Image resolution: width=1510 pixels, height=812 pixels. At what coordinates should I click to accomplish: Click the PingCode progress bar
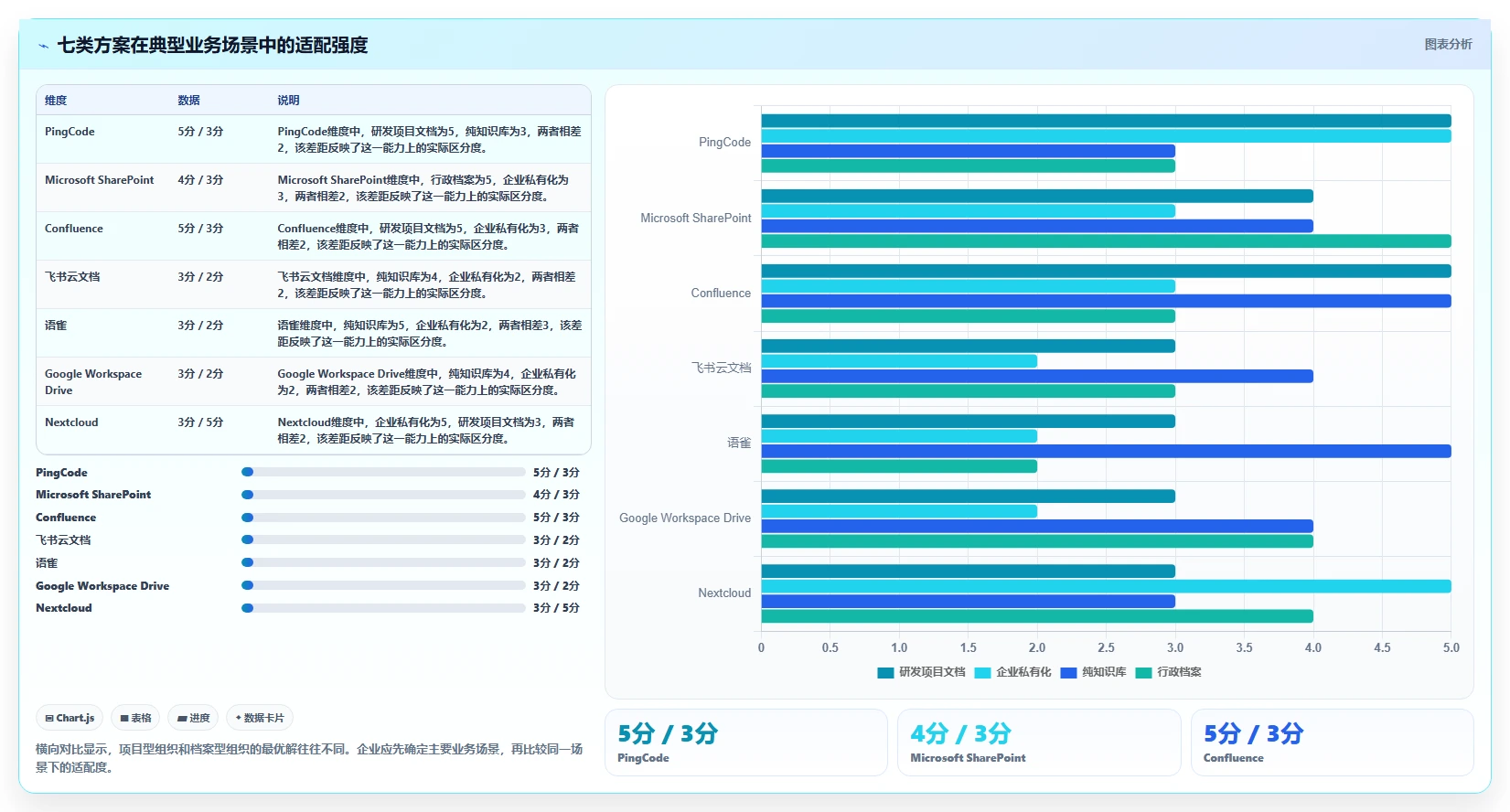tap(383, 473)
